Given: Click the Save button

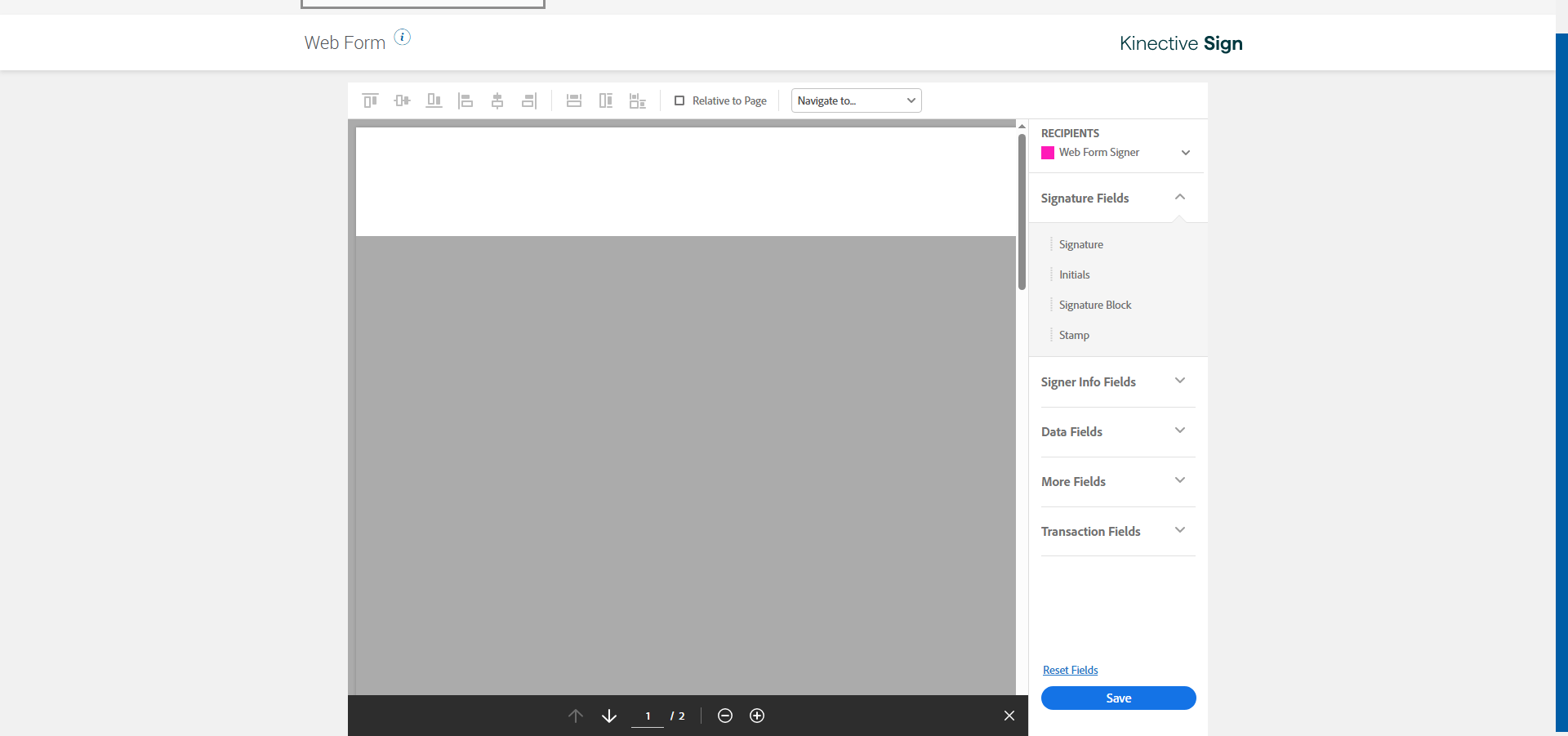Looking at the screenshot, I should click(1118, 698).
